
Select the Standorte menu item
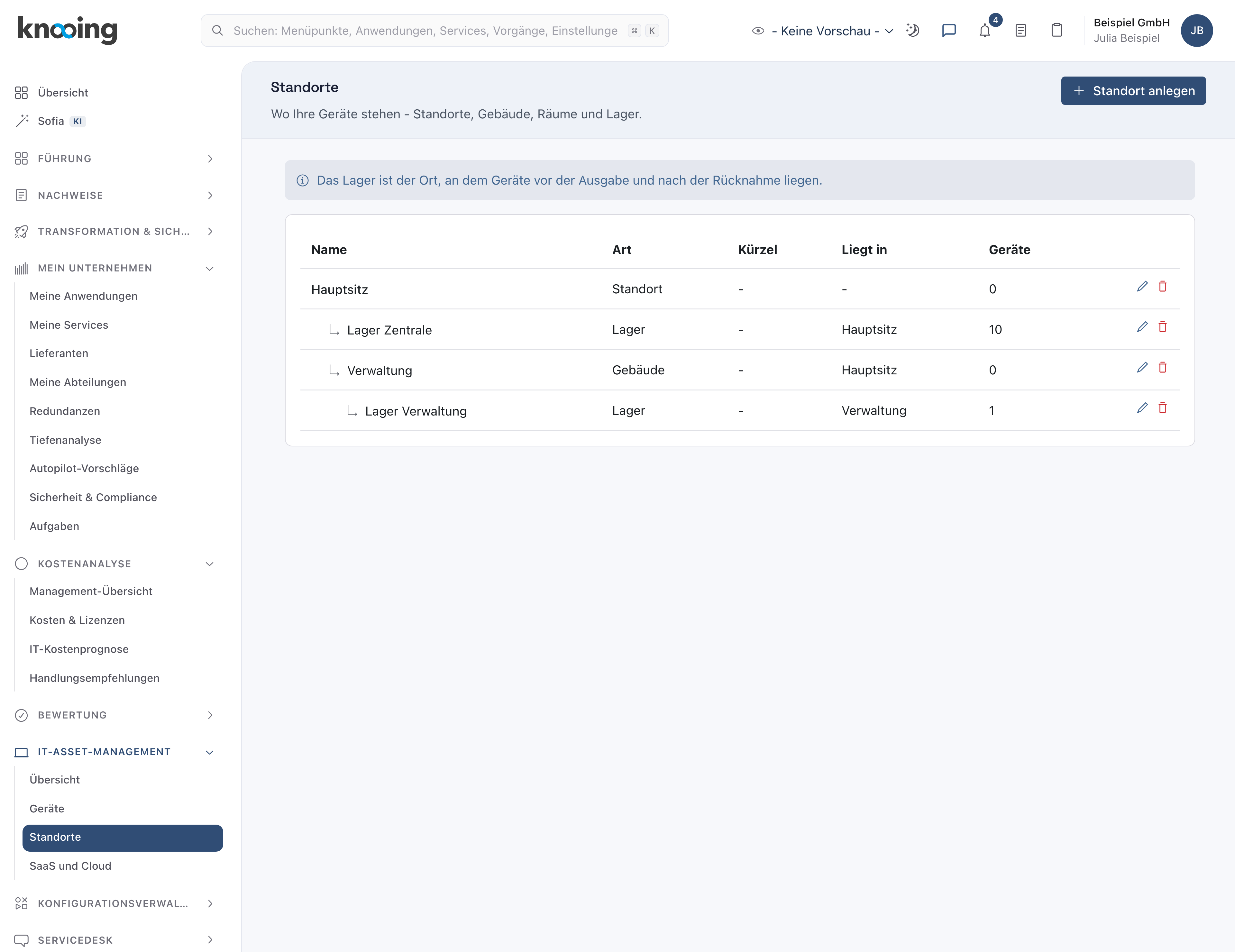(123, 838)
